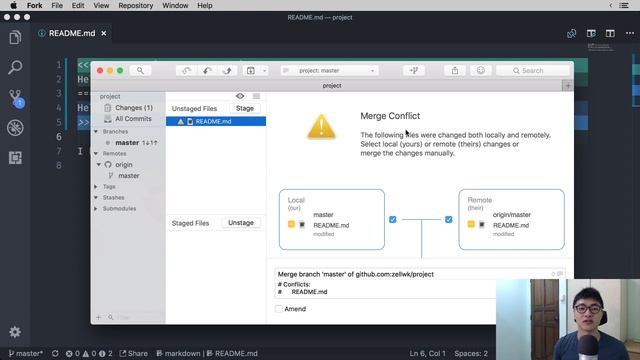Viewport: 640px width, 360px height.
Task: Click Share in VS Code status bar
Action: tap(134, 353)
